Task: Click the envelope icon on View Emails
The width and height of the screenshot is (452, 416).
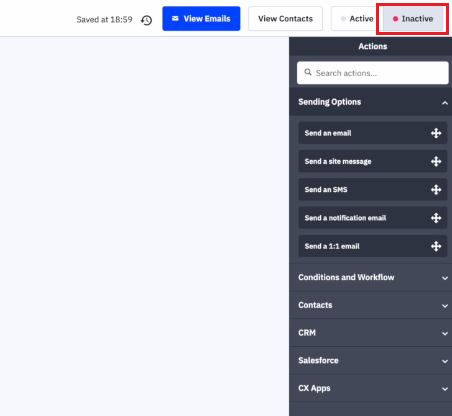Action: point(175,18)
